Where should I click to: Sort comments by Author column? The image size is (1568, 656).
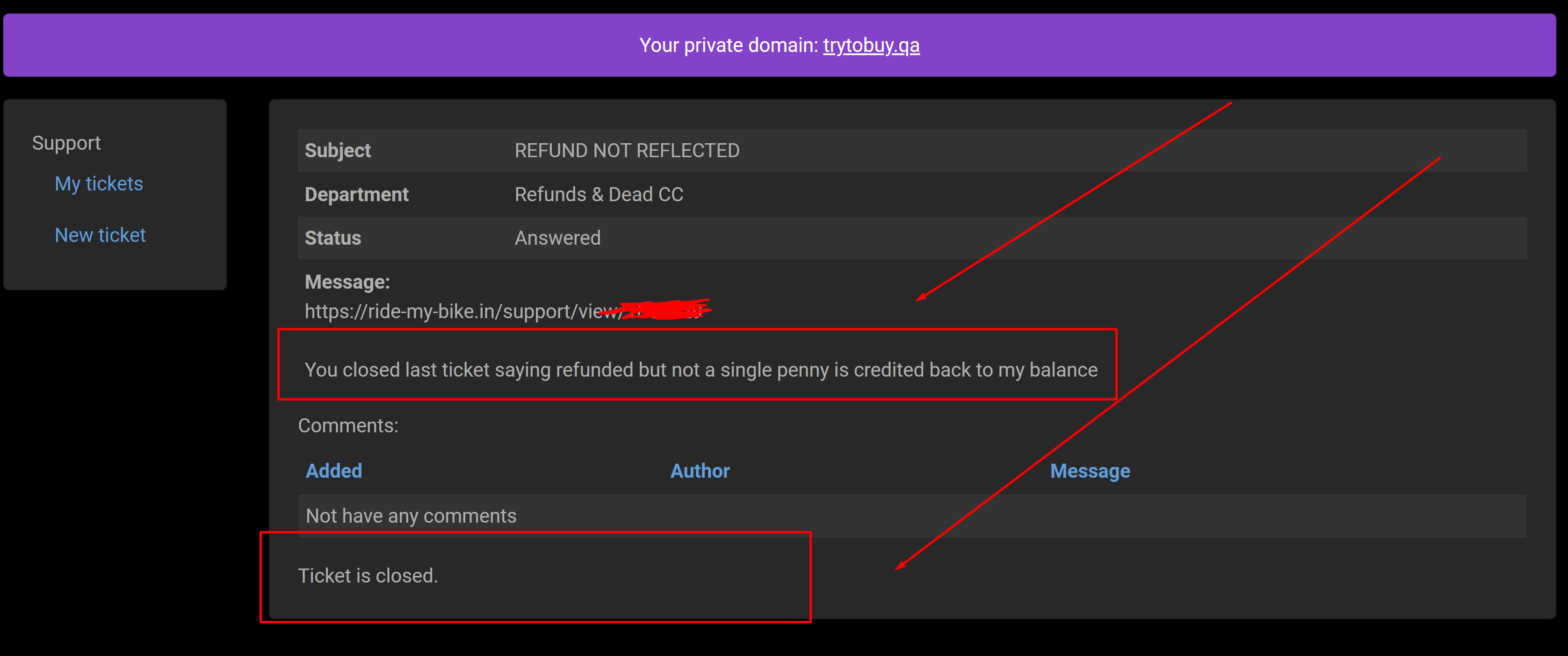click(700, 470)
